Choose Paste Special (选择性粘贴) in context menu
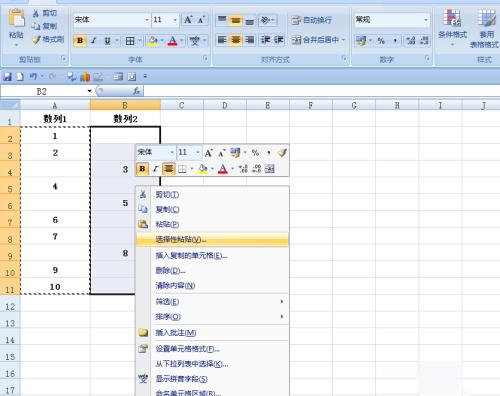 (212, 239)
